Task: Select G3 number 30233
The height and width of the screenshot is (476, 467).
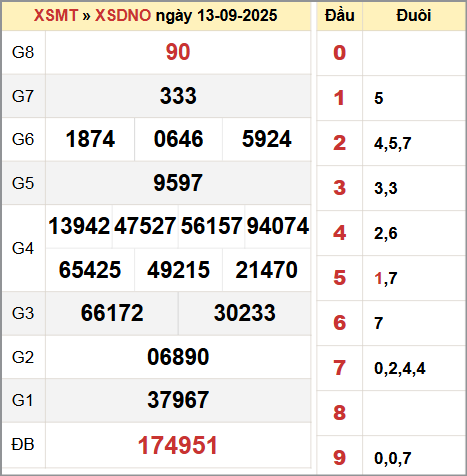Action: tap(245, 313)
